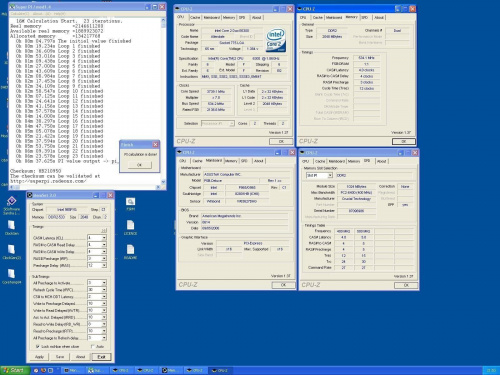Switch to Mainboard tab in CPU-Z SPD window
Screen dimensions: 500x375
(x=337, y=161)
